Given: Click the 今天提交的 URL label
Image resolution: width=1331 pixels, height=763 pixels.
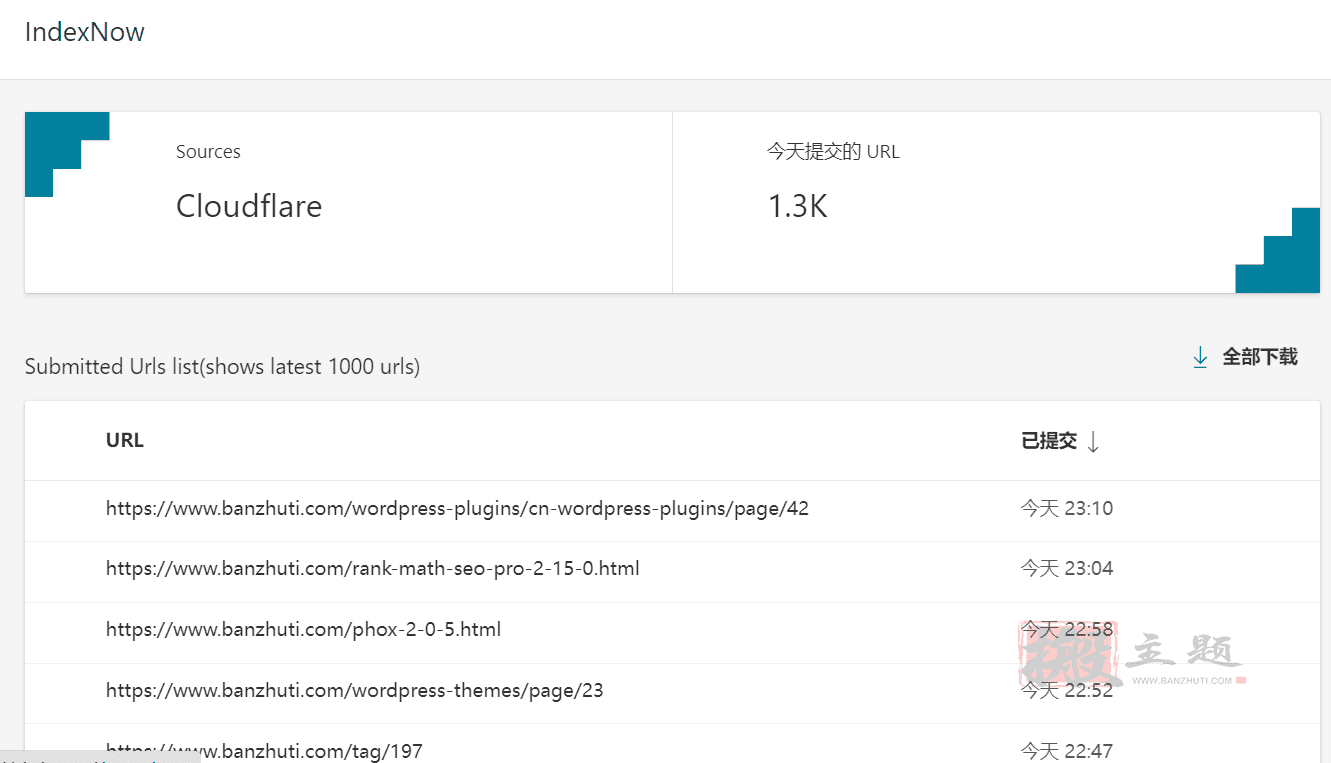Looking at the screenshot, I should pos(833,152).
